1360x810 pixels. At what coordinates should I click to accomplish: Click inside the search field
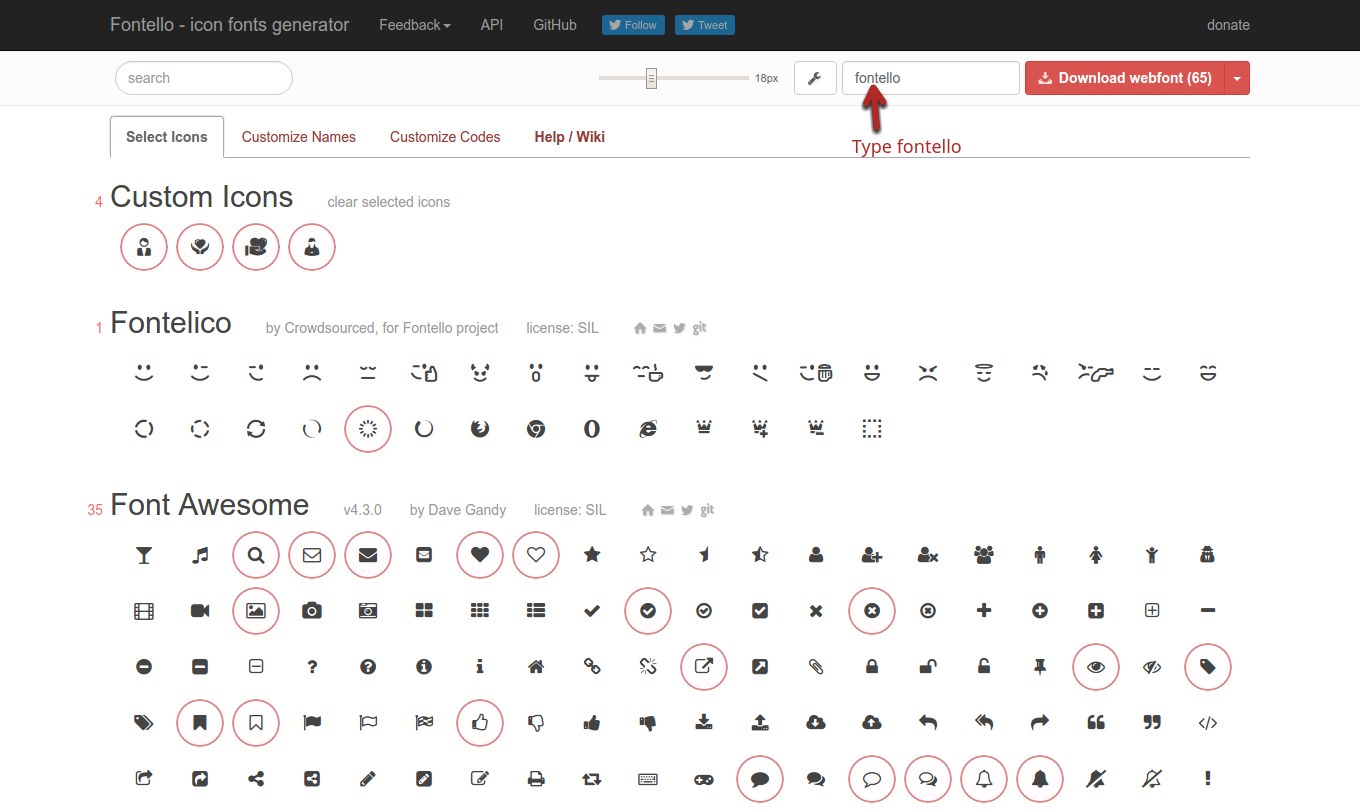[x=203, y=78]
